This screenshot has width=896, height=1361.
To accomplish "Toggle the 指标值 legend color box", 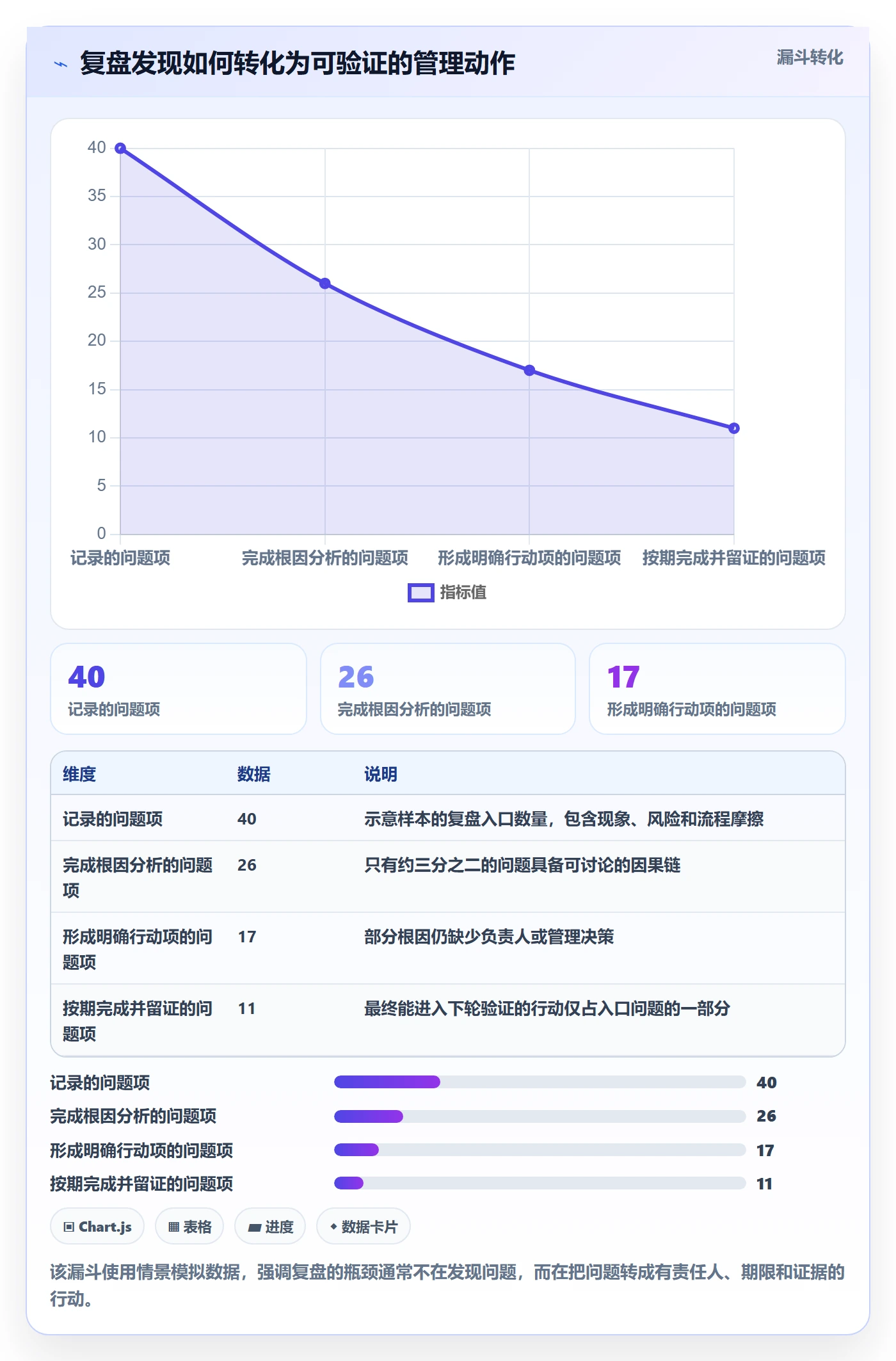I will [x=421, y=593].
